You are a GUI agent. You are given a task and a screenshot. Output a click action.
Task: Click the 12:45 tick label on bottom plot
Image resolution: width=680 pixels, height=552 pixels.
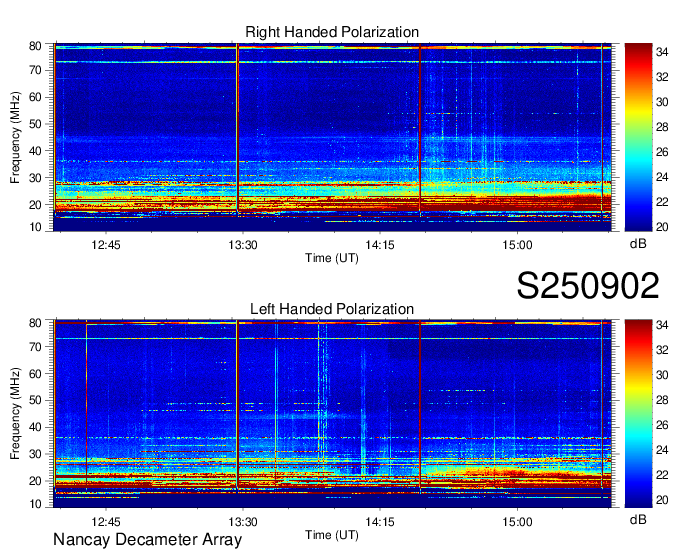tap(106, 522)
